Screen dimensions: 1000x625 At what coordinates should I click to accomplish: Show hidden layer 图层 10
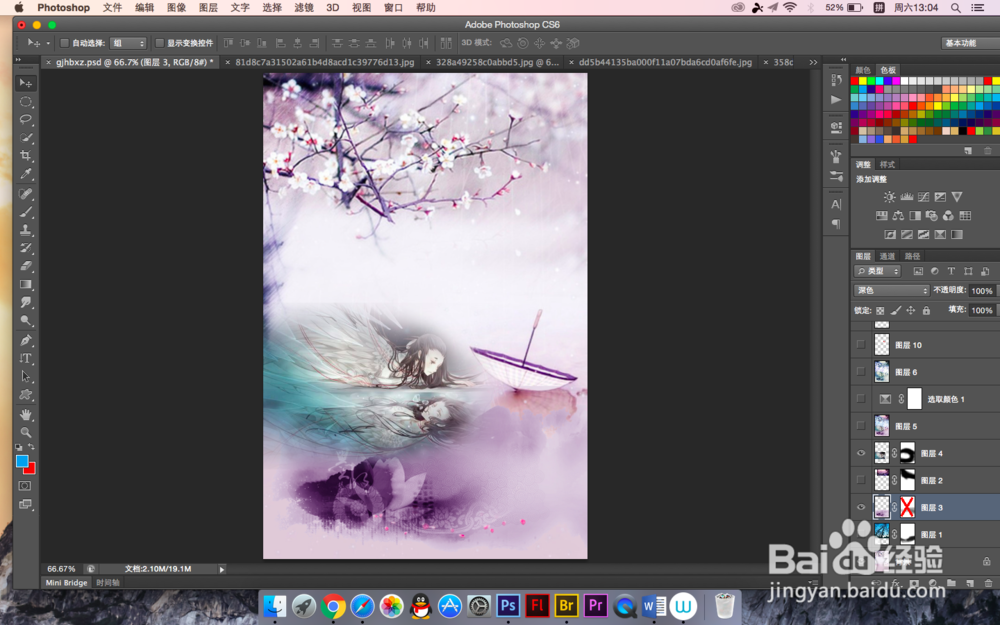point(861,345)
